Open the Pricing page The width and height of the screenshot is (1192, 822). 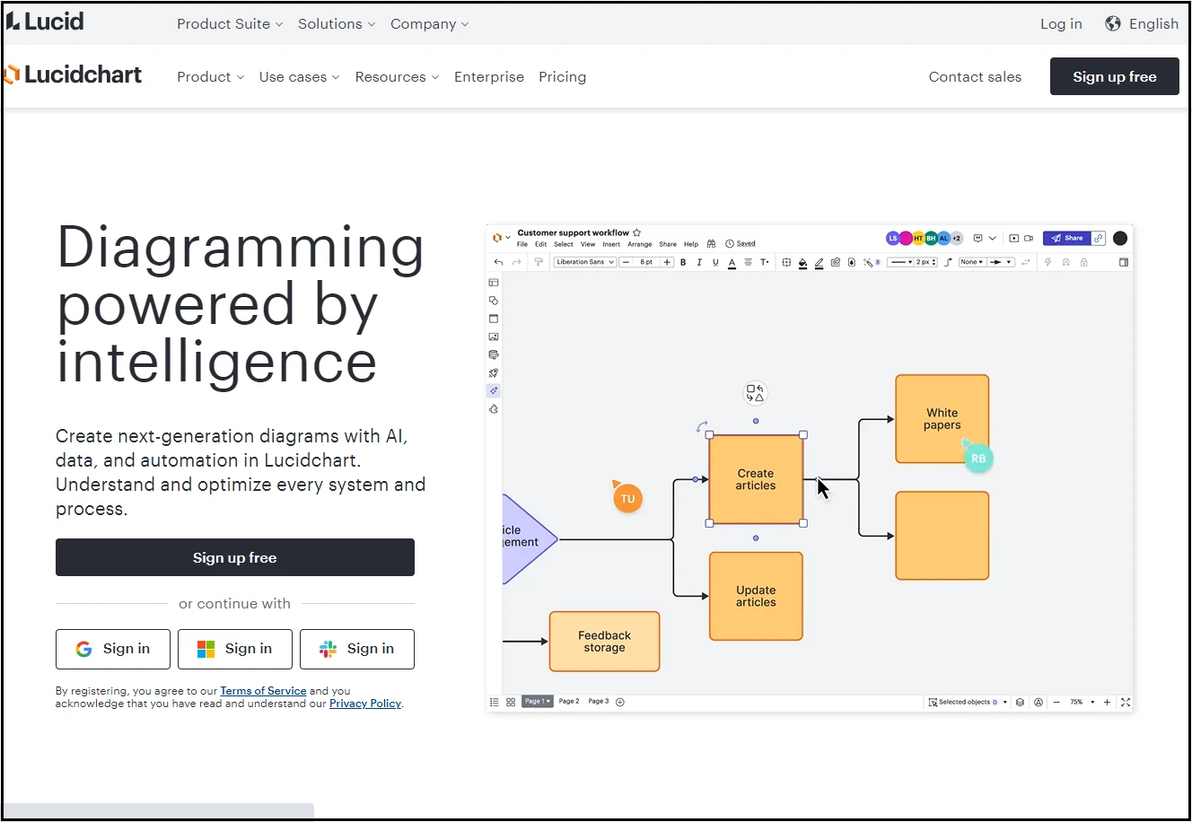(x=563, y=77)
